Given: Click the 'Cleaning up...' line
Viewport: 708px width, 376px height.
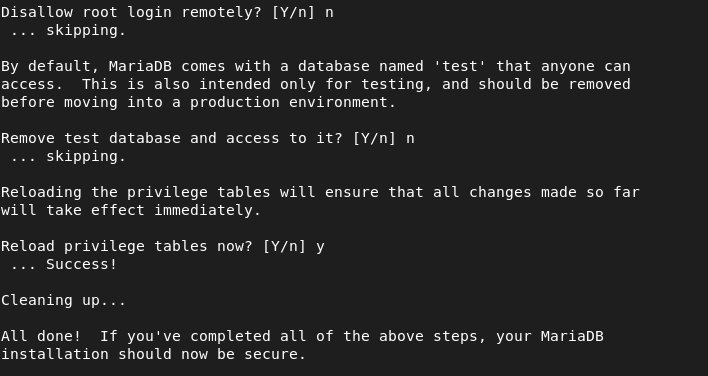Looking at the screenshot, I should [x=63, y=300].
